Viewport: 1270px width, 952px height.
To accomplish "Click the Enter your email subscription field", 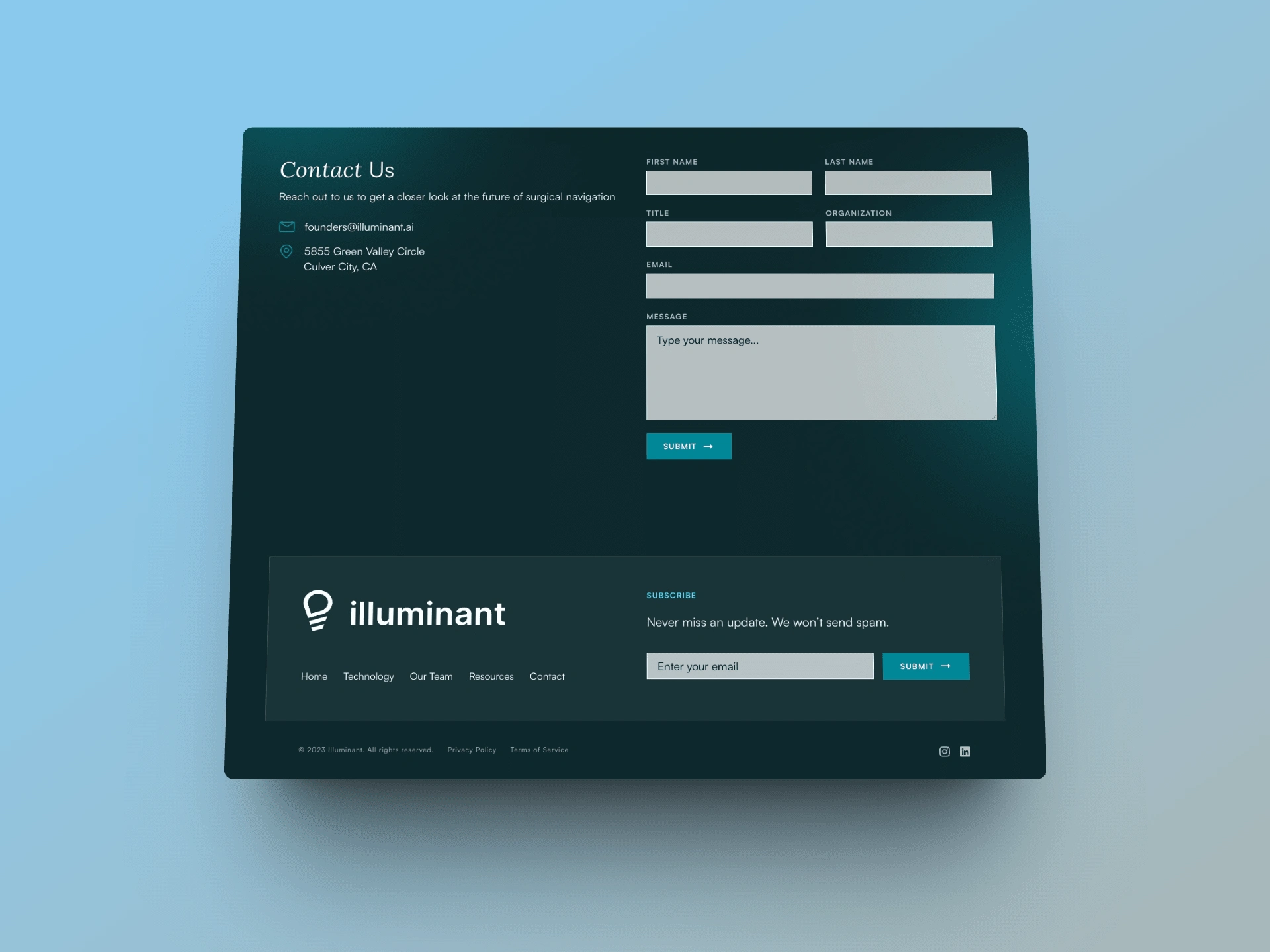I will [x=760, y=665].
